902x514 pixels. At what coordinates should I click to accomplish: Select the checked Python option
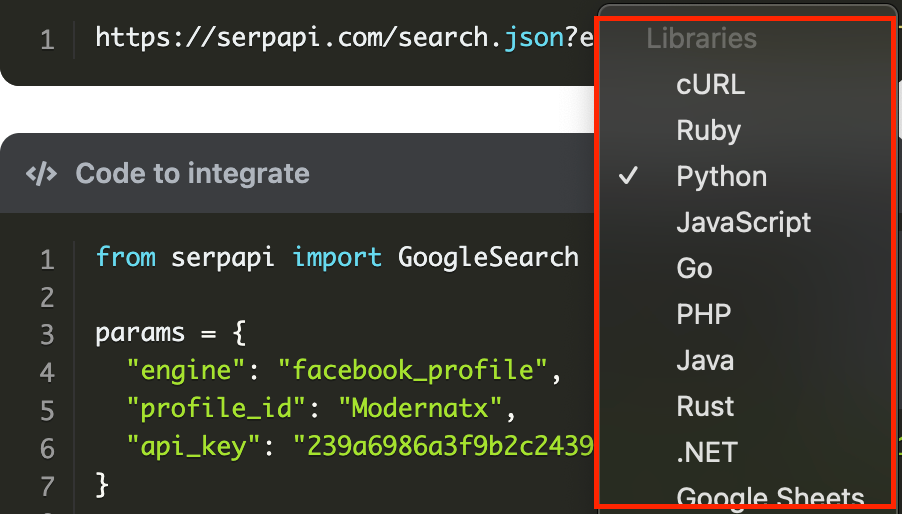coord(721,177)
